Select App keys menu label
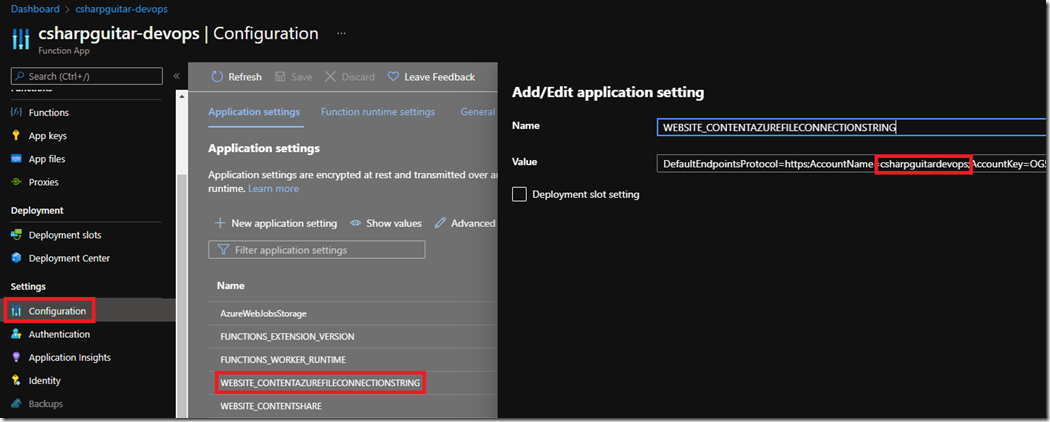Viewport: 1050px width, 422px height. [48, 135]
